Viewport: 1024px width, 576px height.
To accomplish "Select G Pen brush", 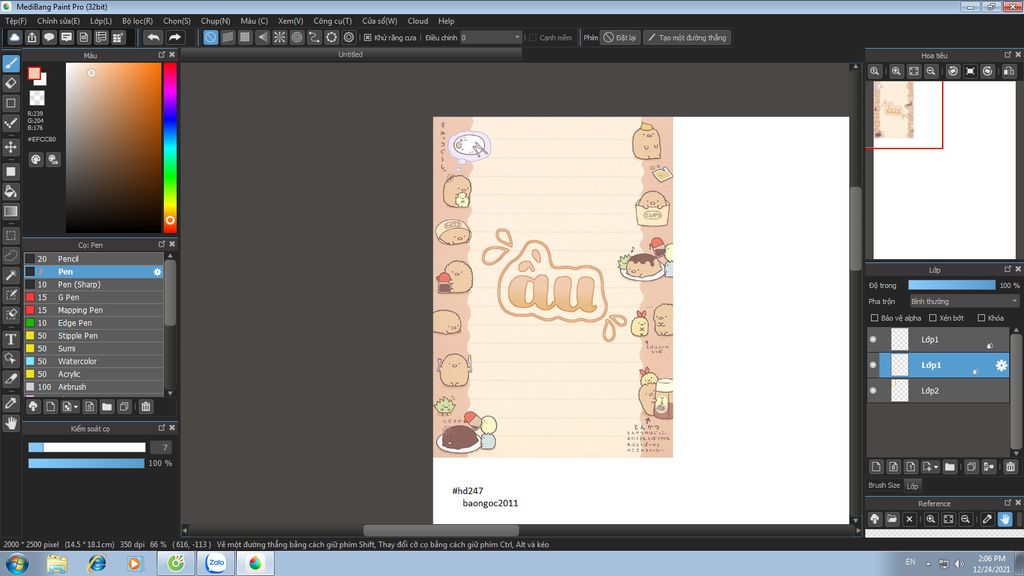I will (x=94, y=297).
